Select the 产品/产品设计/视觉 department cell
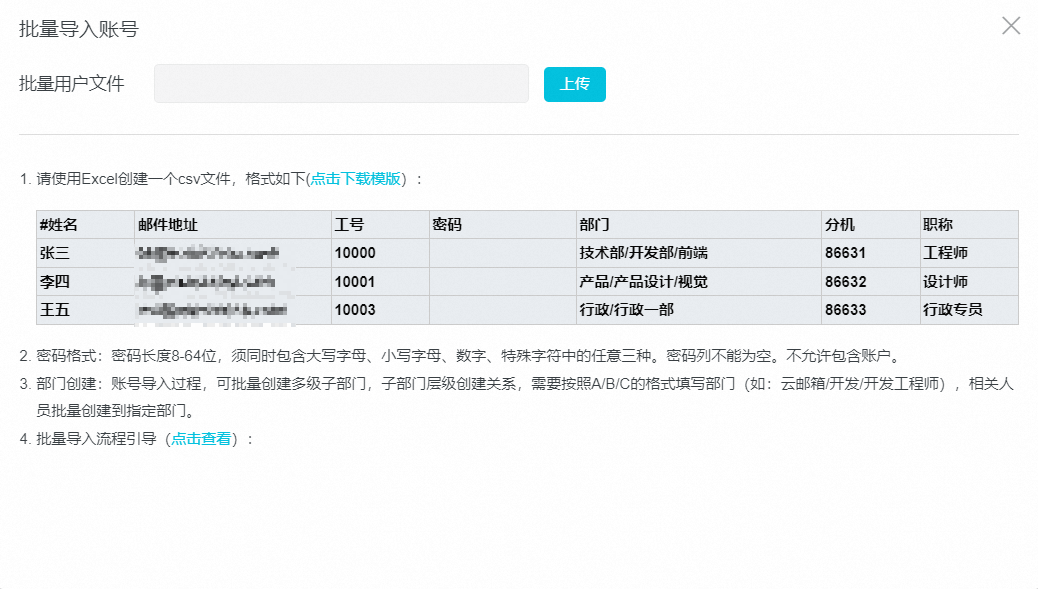 coord(643,282)
